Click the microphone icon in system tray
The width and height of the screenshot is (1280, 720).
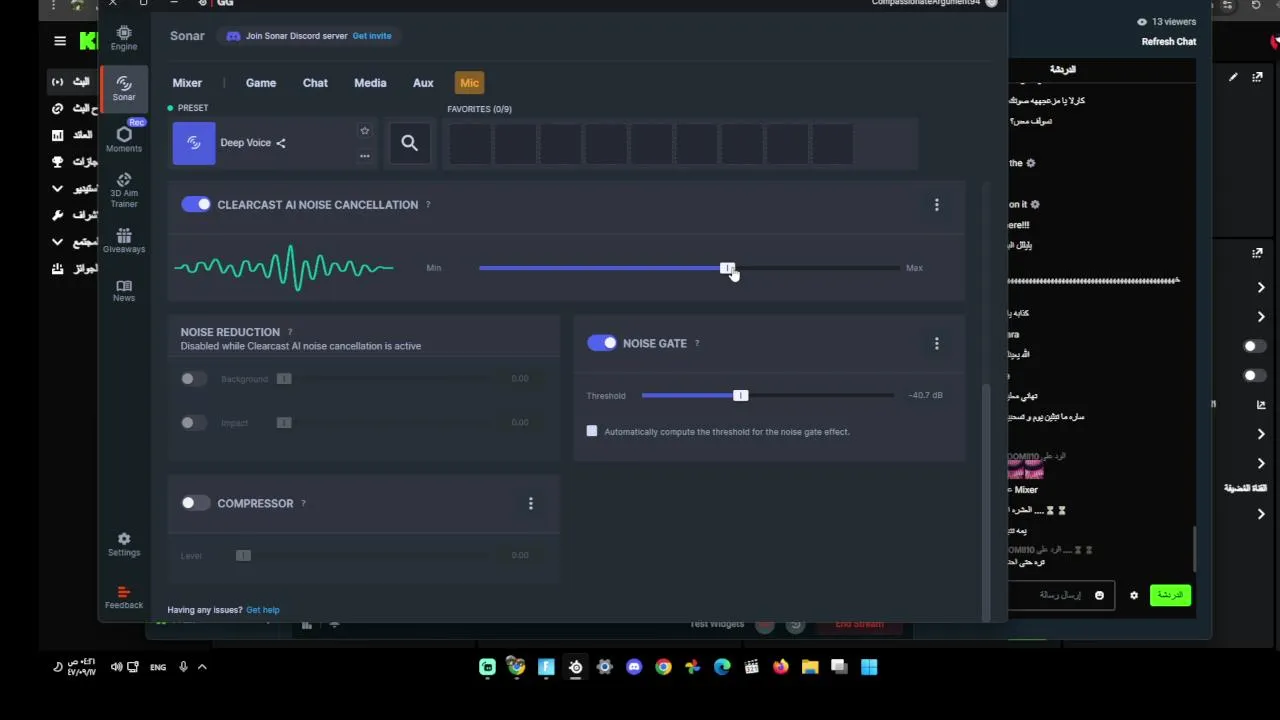coord(183,667)
